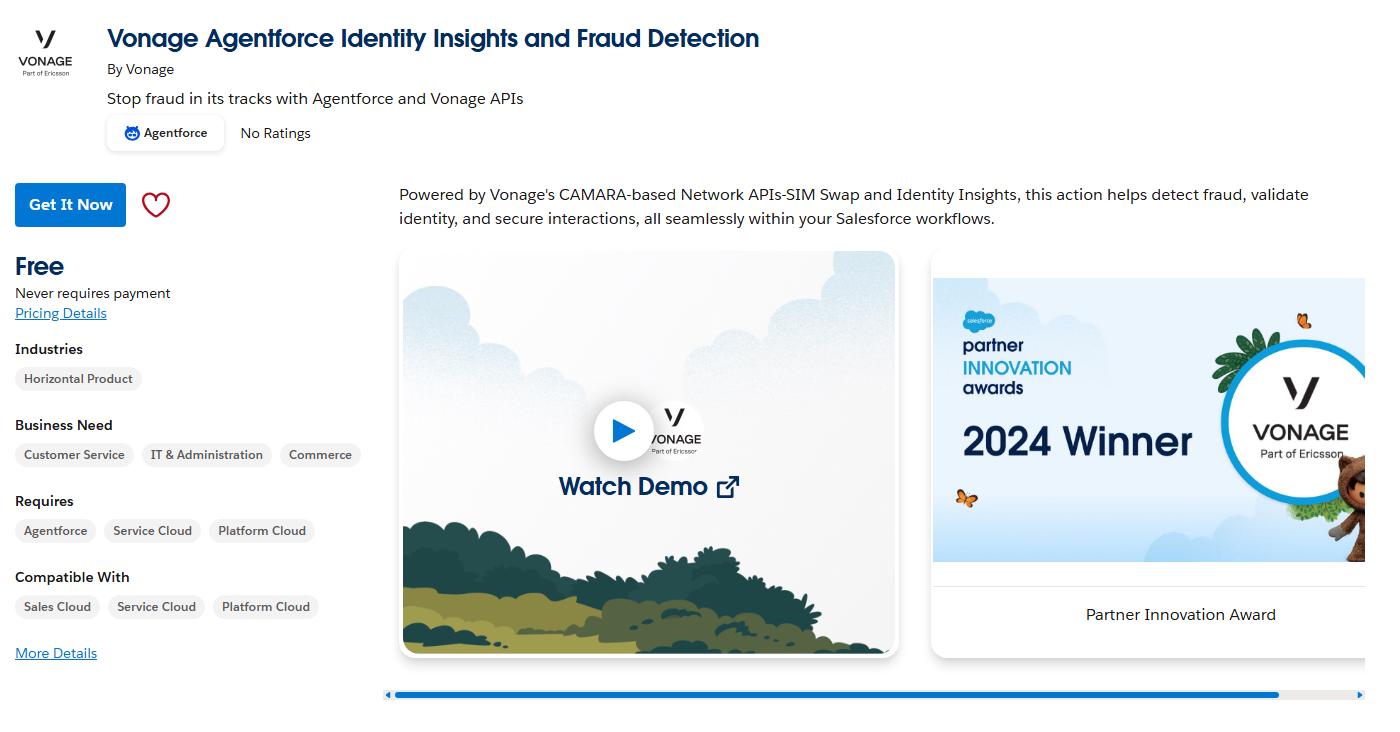
Task: Click the Vonage logo on the award image
Action: click(x=1300, y=417)
